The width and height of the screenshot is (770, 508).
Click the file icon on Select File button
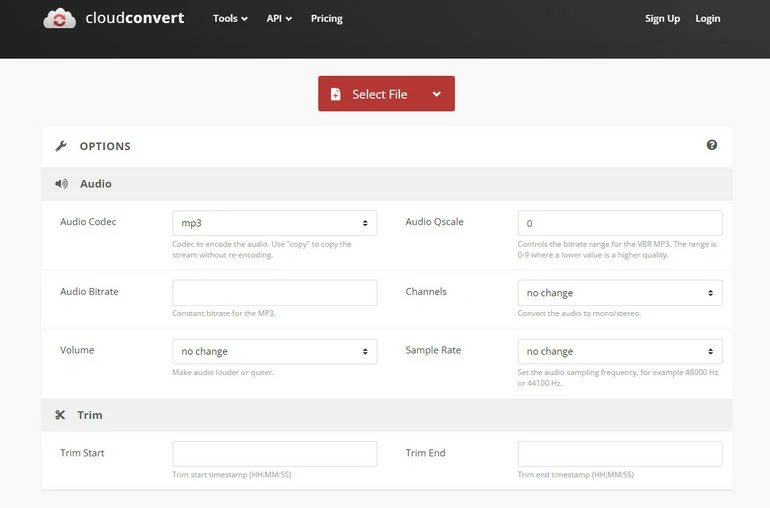coord(335,94)
